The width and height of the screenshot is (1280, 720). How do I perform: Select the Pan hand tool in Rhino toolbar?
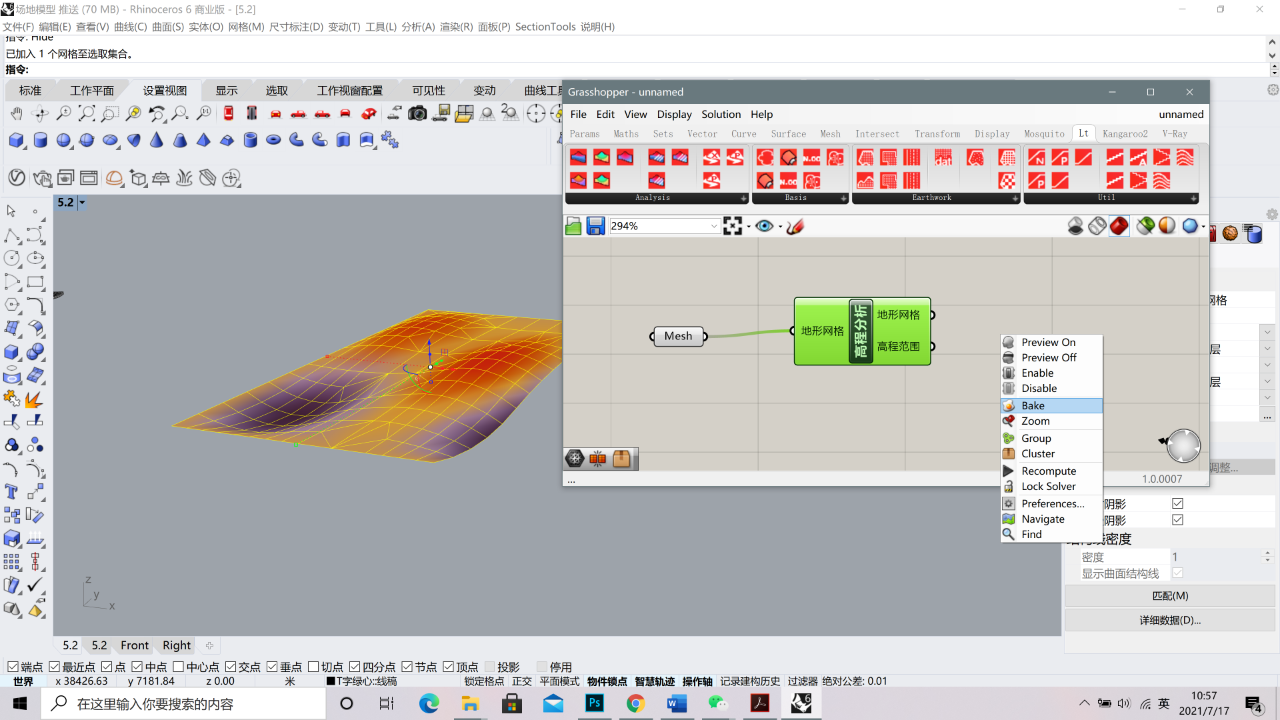(17, 114)
